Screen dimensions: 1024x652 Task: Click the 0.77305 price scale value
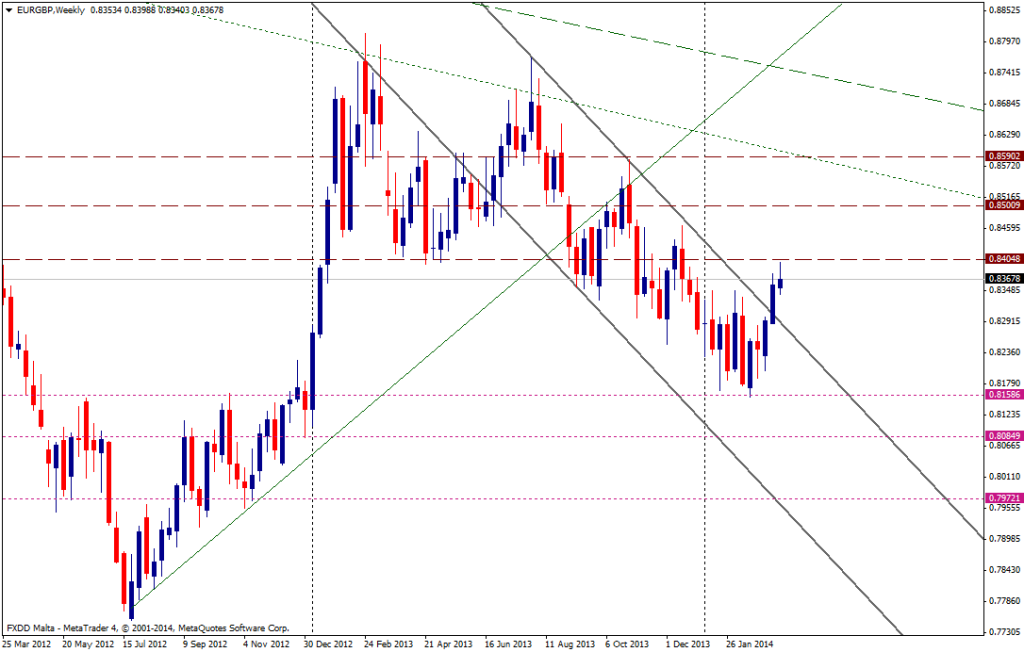coord(1003,632)
